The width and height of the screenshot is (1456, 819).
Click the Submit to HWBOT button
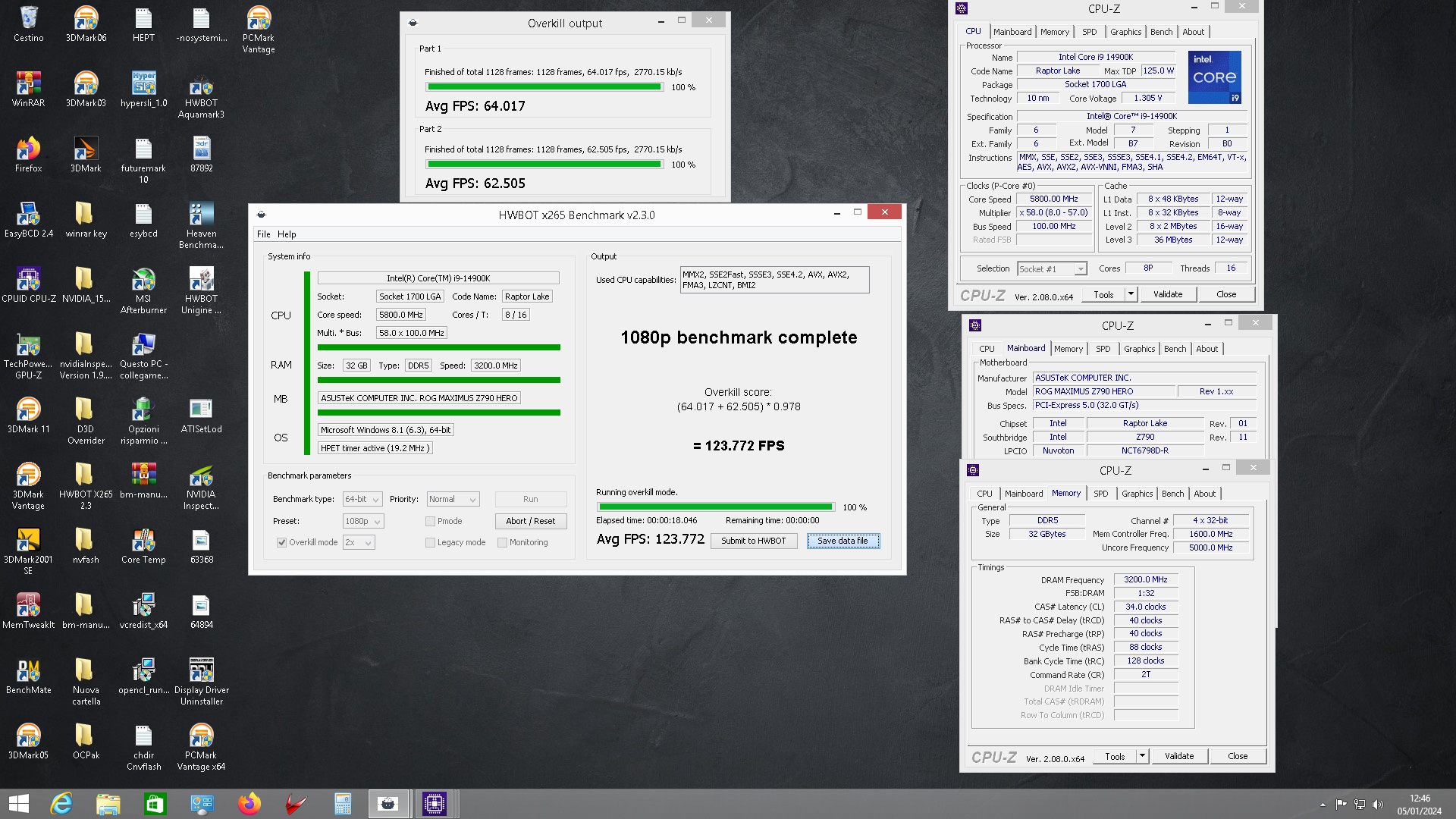pos(753,541)
